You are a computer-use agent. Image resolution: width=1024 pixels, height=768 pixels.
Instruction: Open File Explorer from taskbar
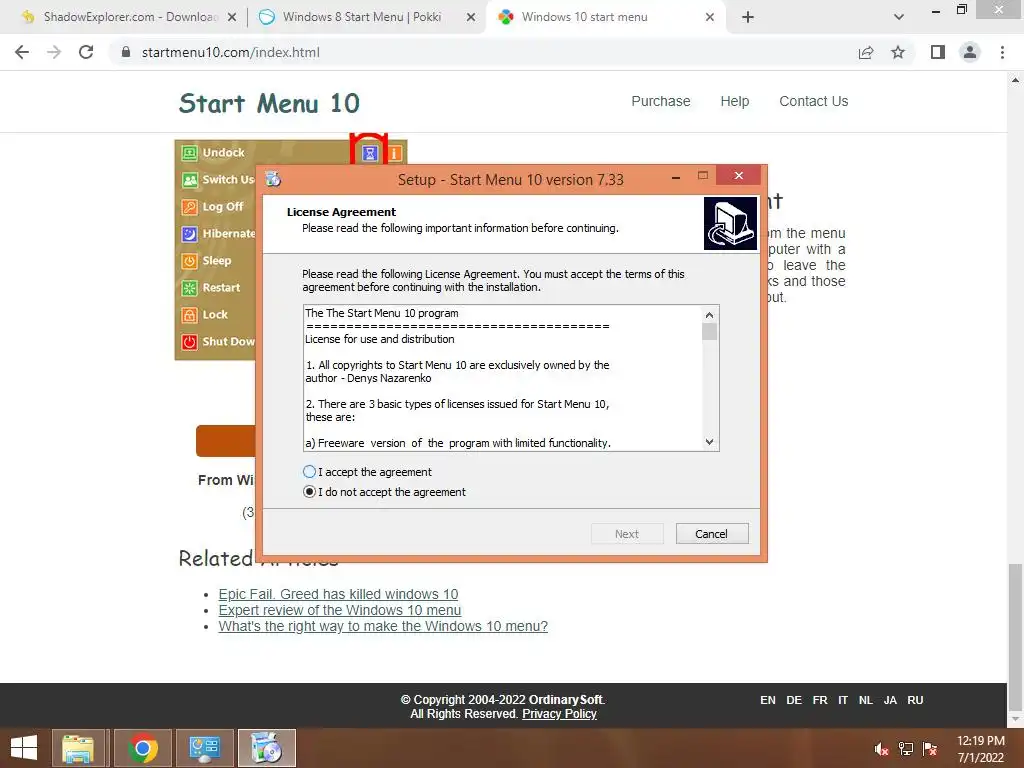pos(78,748)
